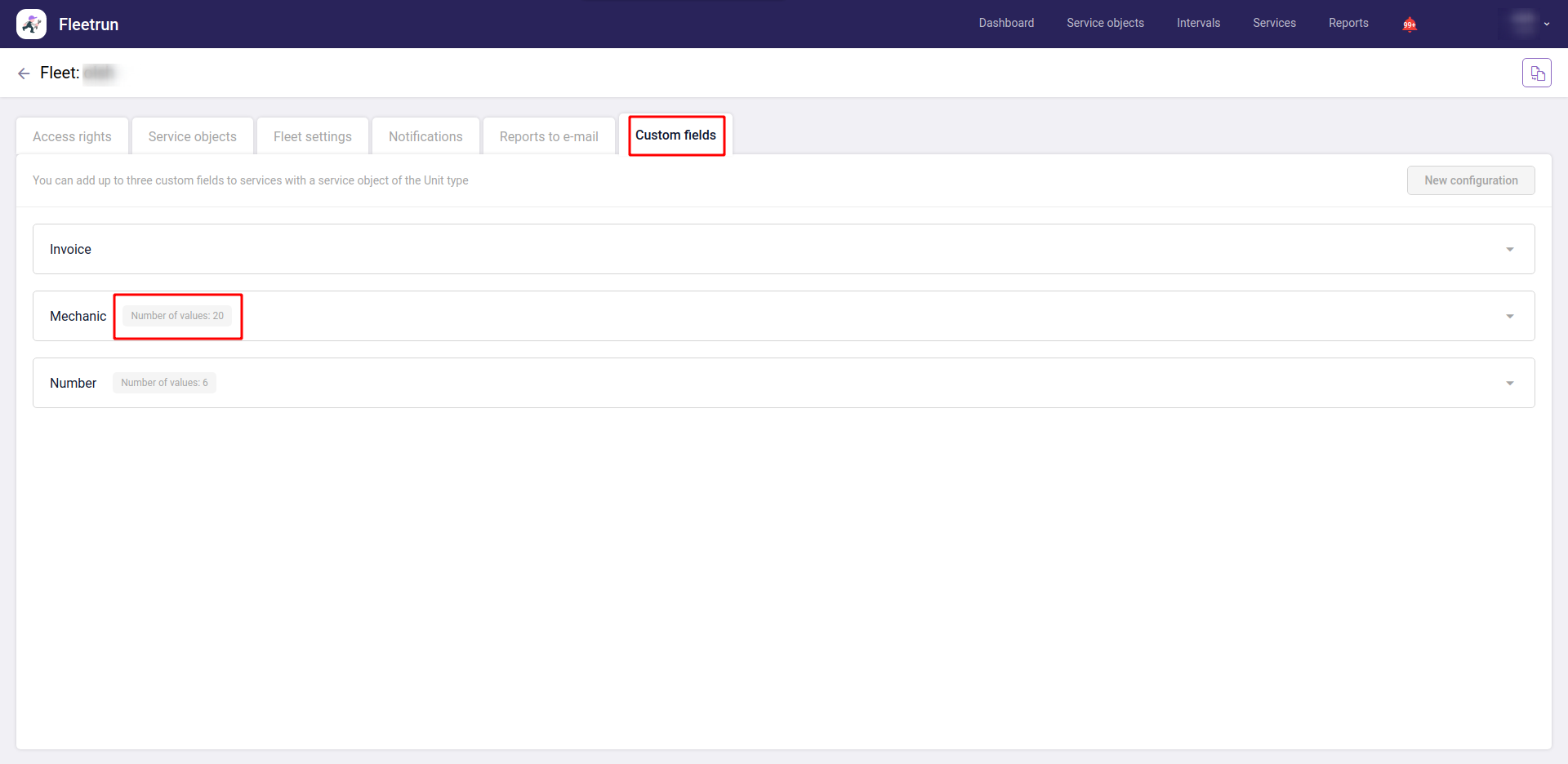Screen dimensions: 1568x764
Task: Open Services in the top navigation bar
Action: 1274,23
